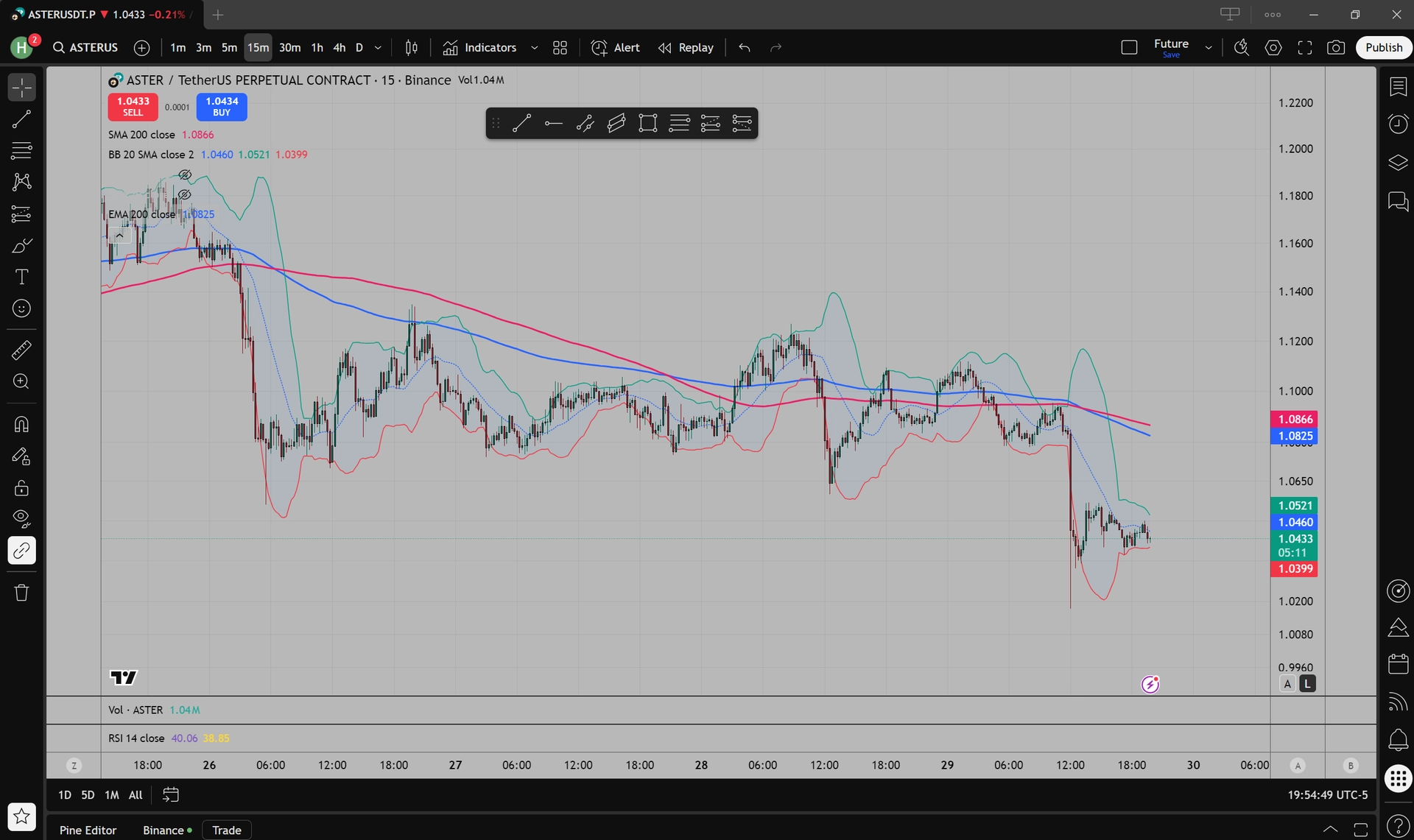Select the measure ruler tool
The height and width of the screenshot is (840, 1414).
(x=21, y=350)
